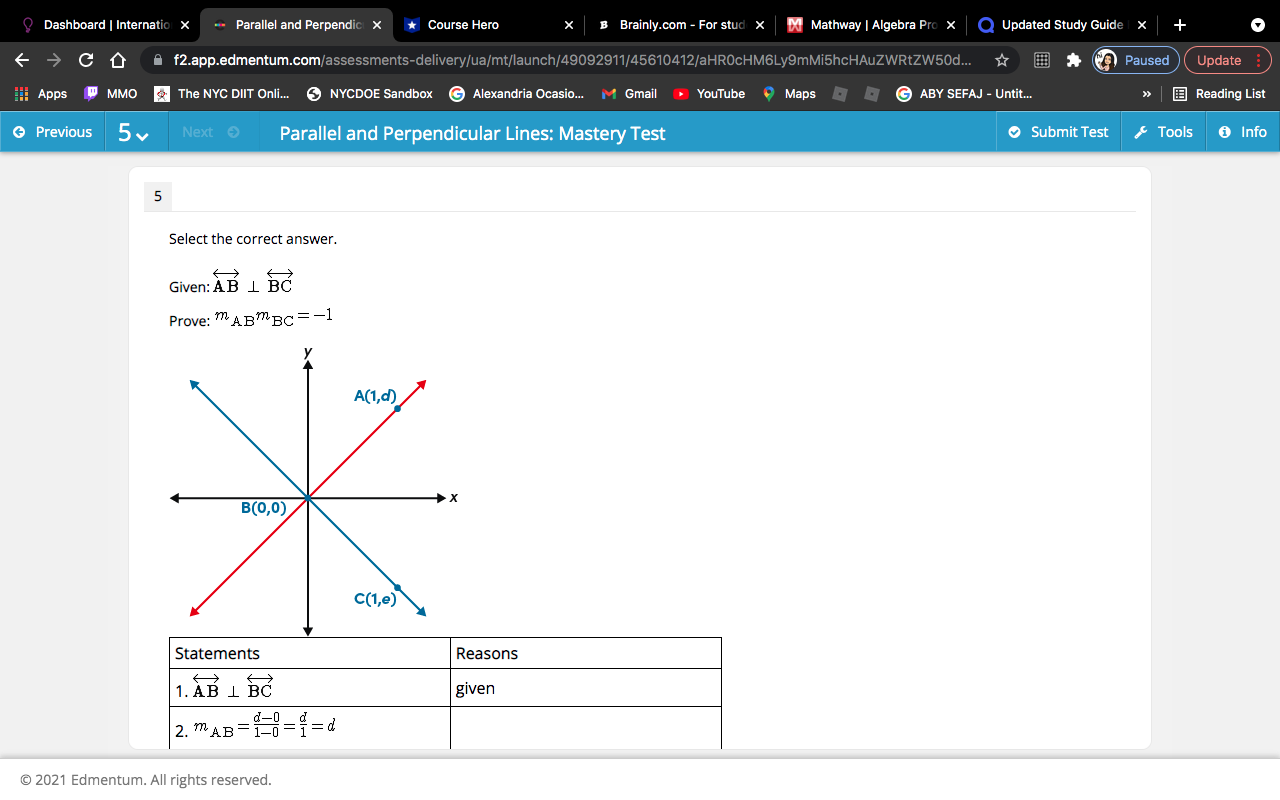
Task: Resume sync via the Paused profile badge
Action: tap(1135, 60)
